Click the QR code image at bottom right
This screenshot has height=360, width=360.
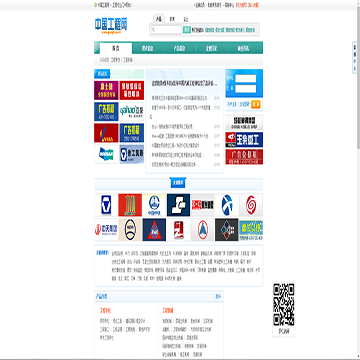(284, 305)
